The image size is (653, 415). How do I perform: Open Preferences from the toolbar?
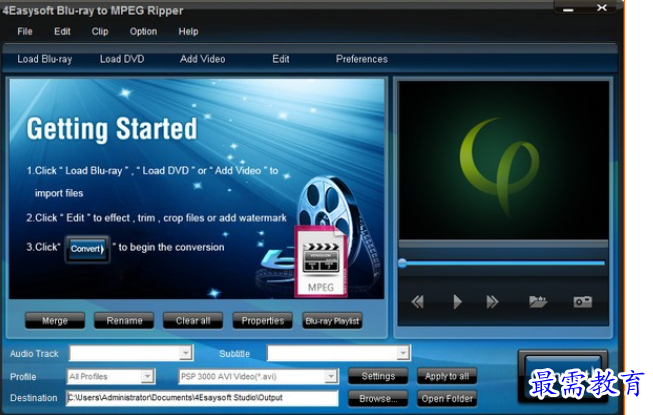pos(361,59)
